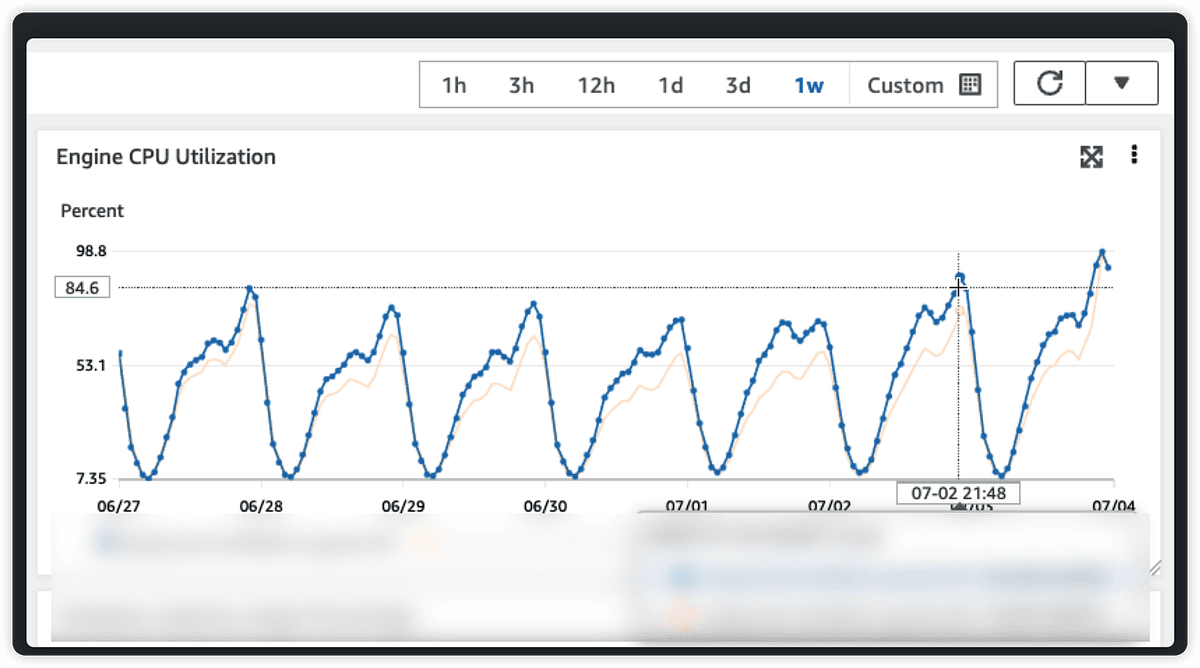Image resolution: width=1200 pixels, height=668 pixels.
Task: Click the peak data point near 07/04
Action: [x=1102, y=252]
